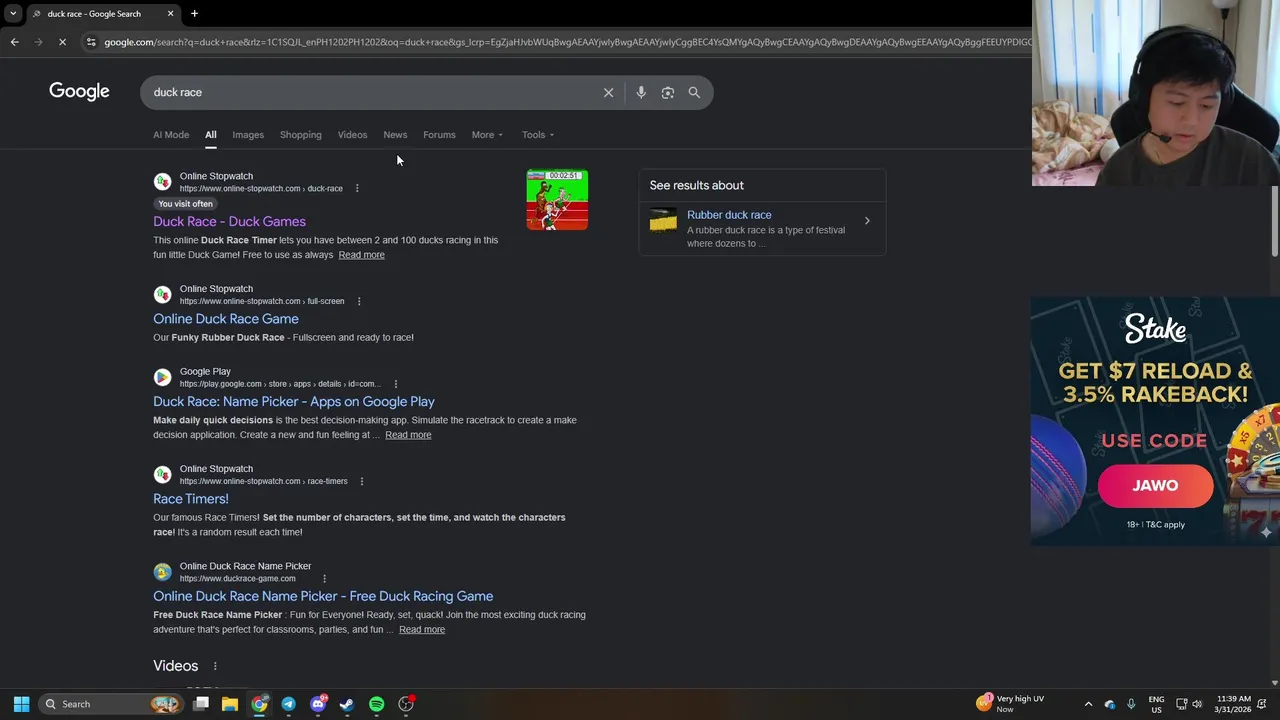Open a new browser tab with plus
Image resolution: width=1280 pixels, height=720 pixels.
pos(194,14)
